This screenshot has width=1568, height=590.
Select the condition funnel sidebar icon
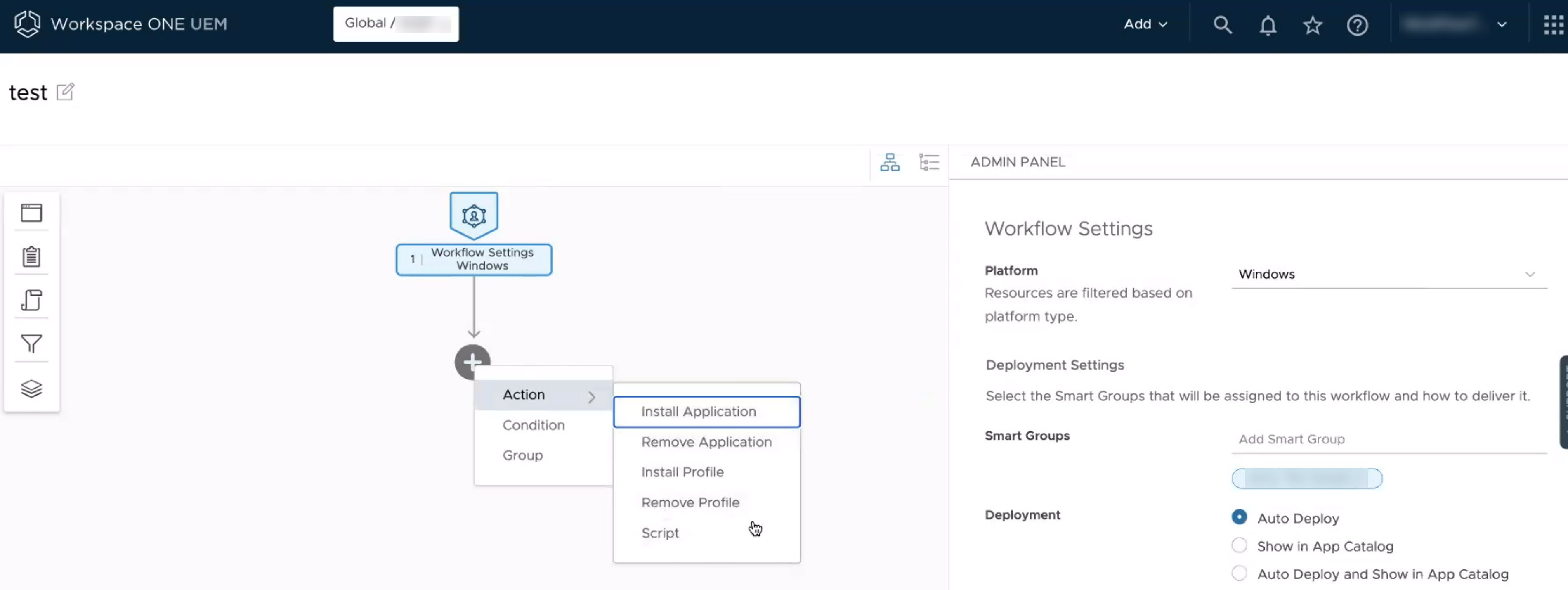click(x=32, y=344)
